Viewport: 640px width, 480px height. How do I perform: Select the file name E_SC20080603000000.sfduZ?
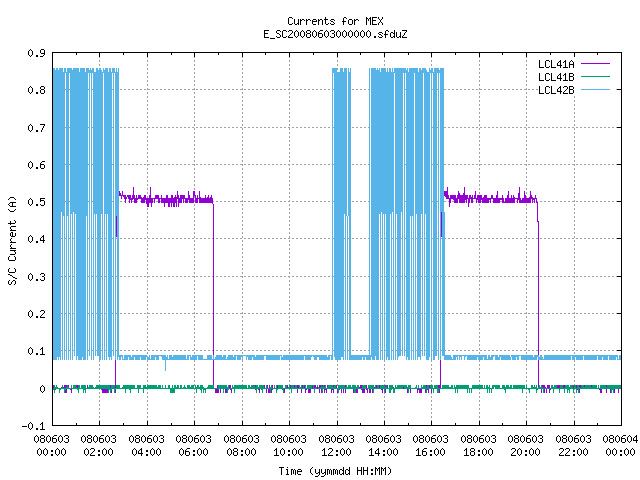tap(335, 34)
